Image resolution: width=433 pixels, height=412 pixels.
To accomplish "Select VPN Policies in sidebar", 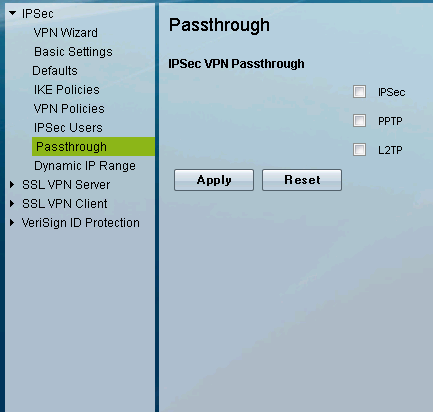I will click(x=69, y=109).
